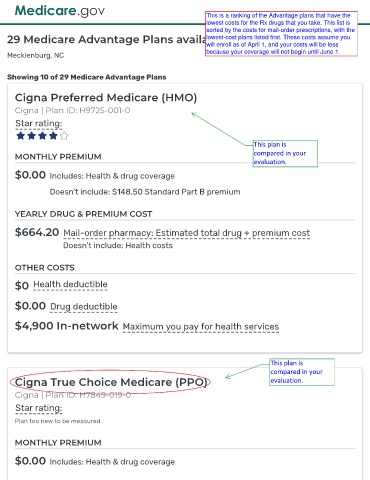Show the Health deductible definition
This screenshot has width=370, height=480.
click(70, 285)
